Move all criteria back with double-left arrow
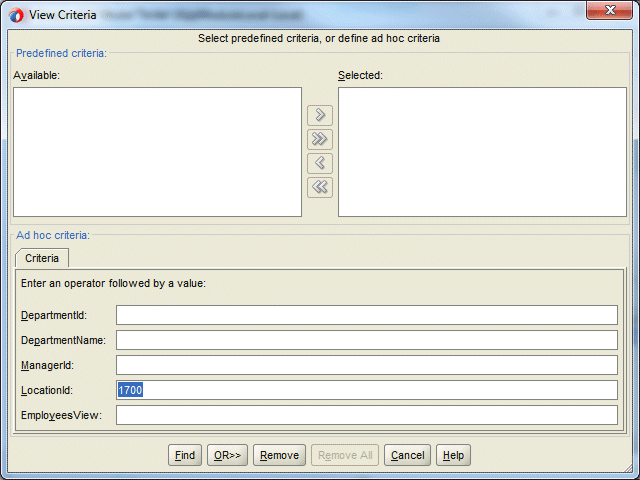The width and height of the screenshot is (640, 480). (320, 187)
